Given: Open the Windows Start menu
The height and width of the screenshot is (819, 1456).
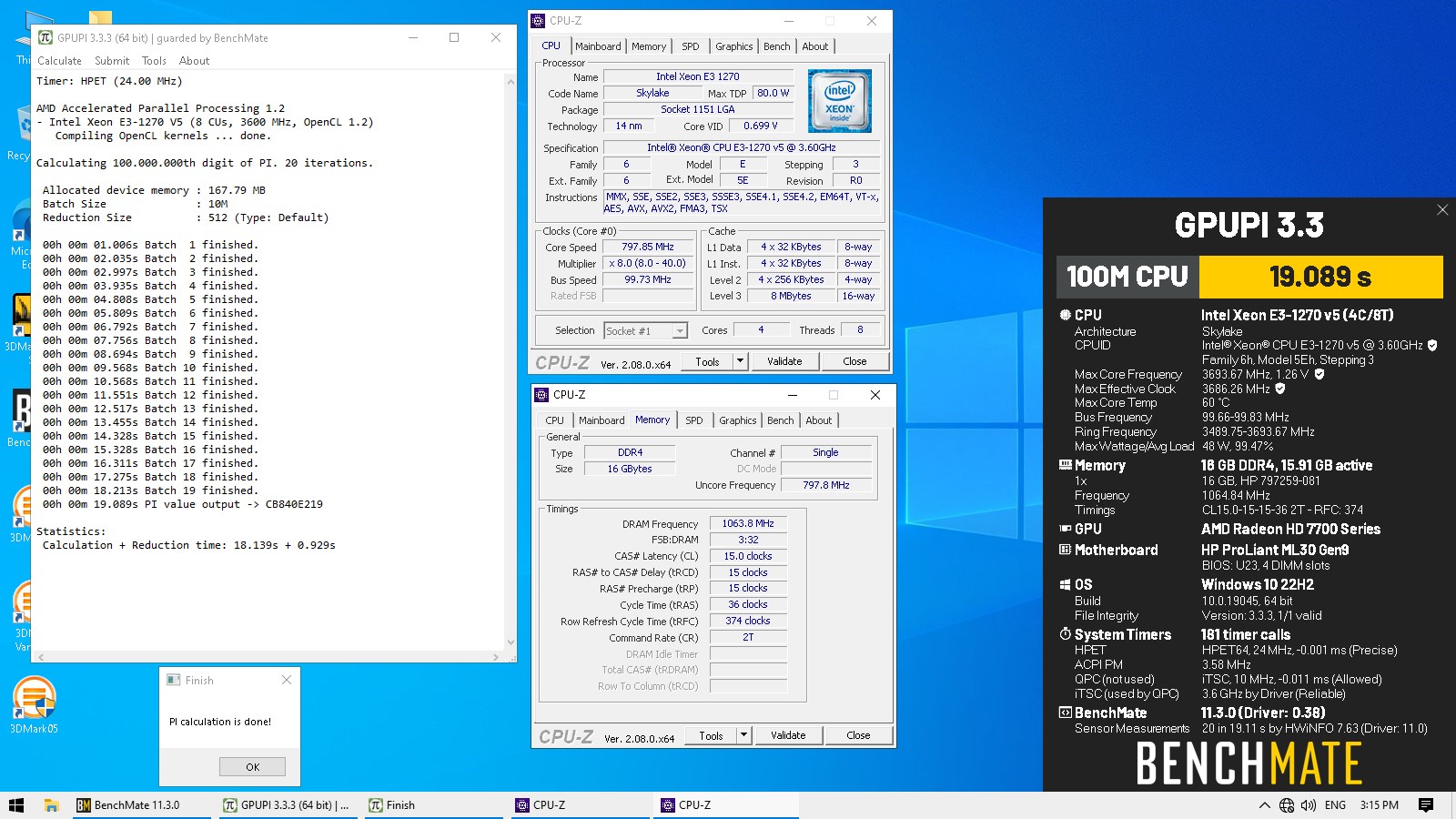Looking at the screenshot, I should coord(16,805).
